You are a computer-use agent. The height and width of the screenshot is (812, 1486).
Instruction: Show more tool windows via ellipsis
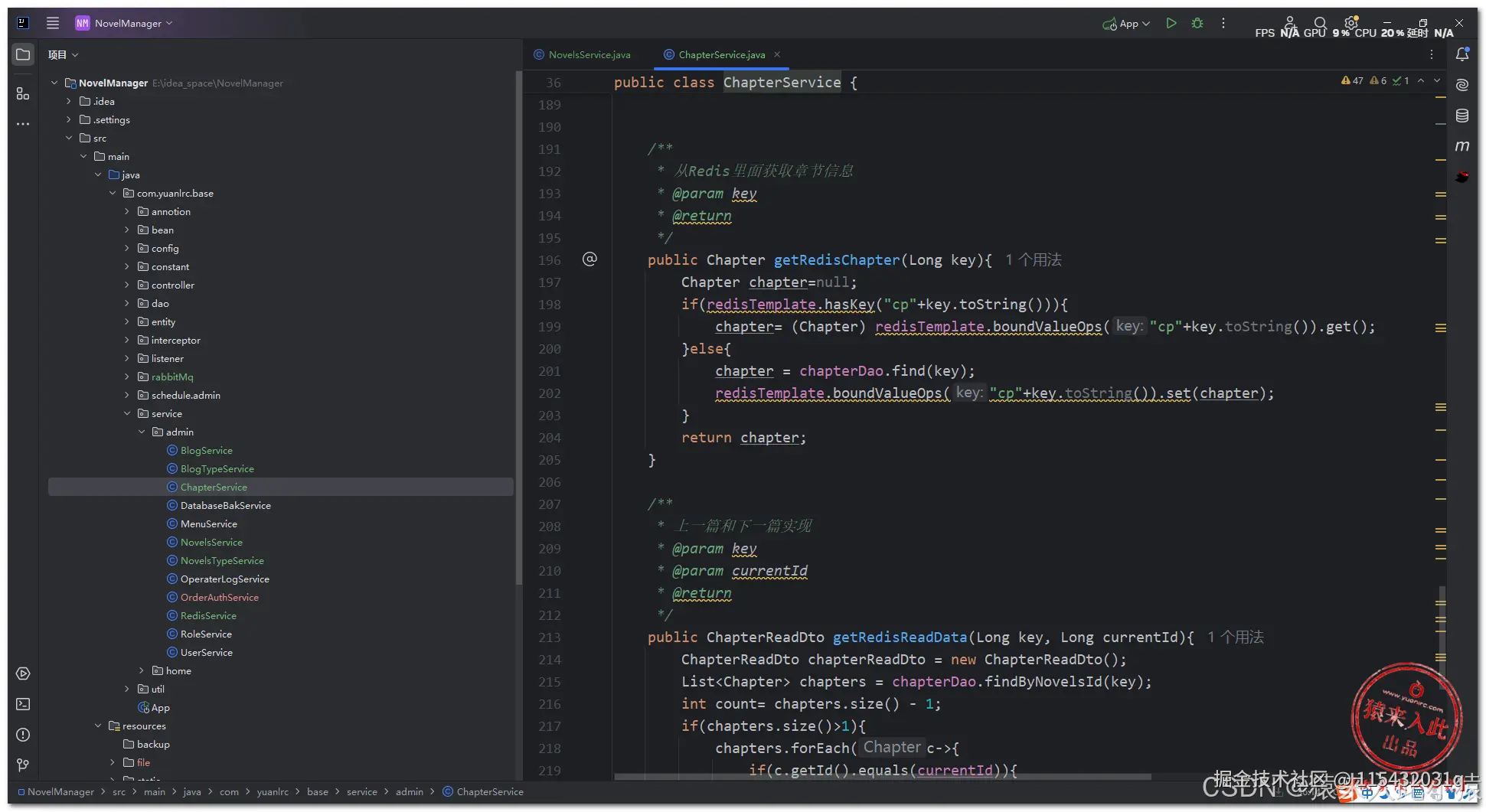(23, 124)
